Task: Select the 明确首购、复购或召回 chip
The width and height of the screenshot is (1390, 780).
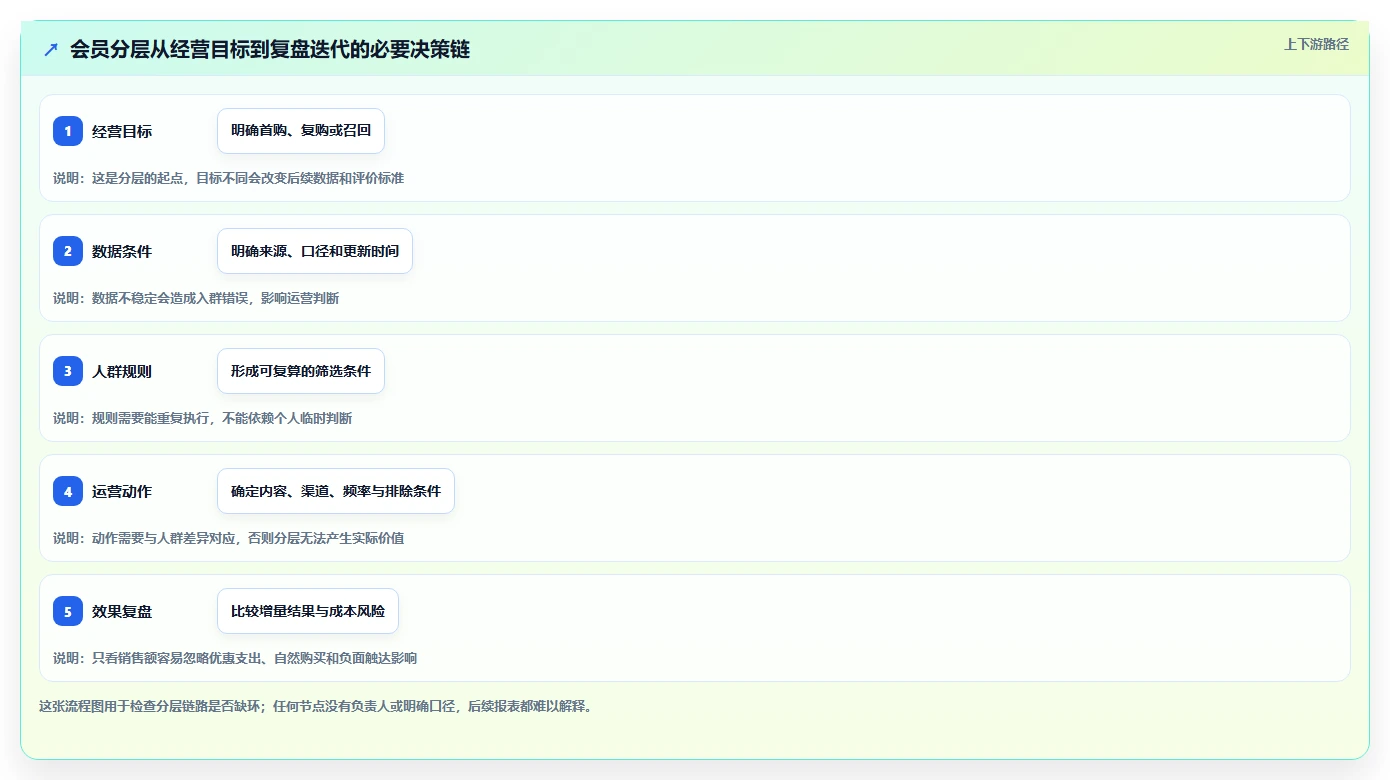Action: 301,131
